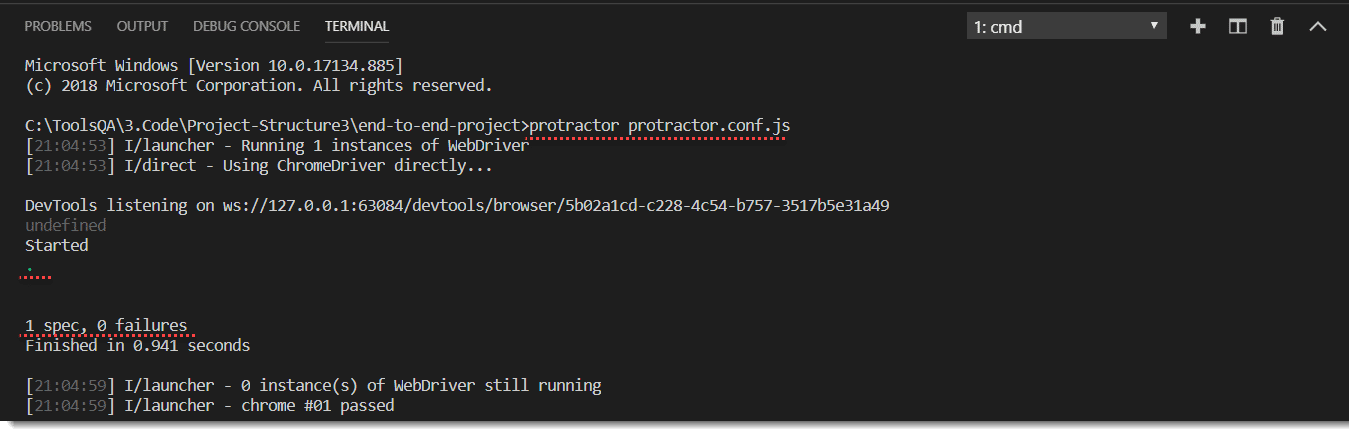Click the 'protractor protractor.conf.js' command text
The height and width of the screenshot is (436, 1349).
[660, 126]
